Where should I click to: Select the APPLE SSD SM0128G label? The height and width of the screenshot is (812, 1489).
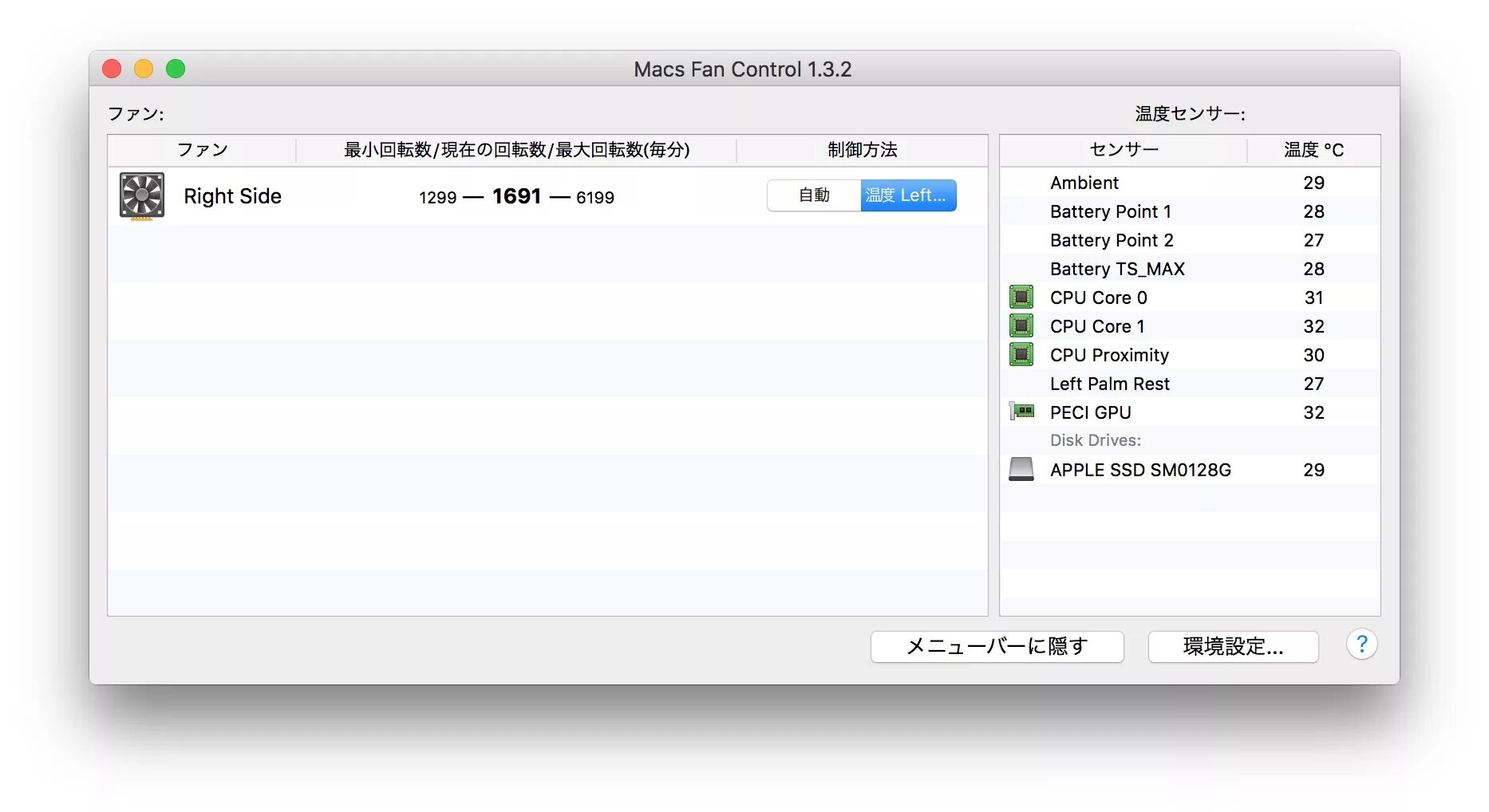coord(1140,470)
